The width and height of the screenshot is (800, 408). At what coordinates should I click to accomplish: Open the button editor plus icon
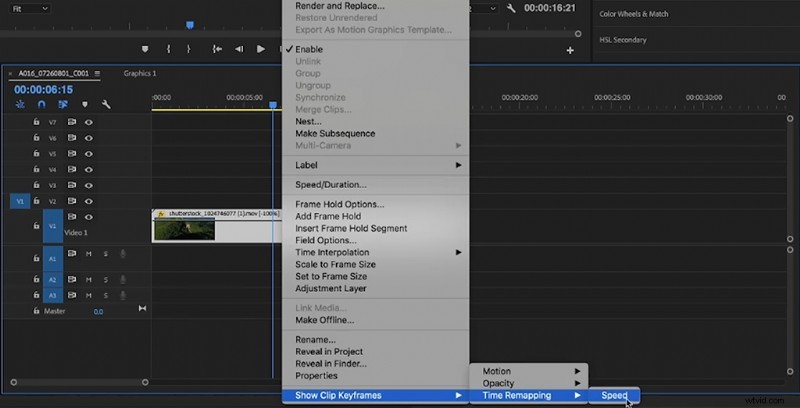pos(570,50)
